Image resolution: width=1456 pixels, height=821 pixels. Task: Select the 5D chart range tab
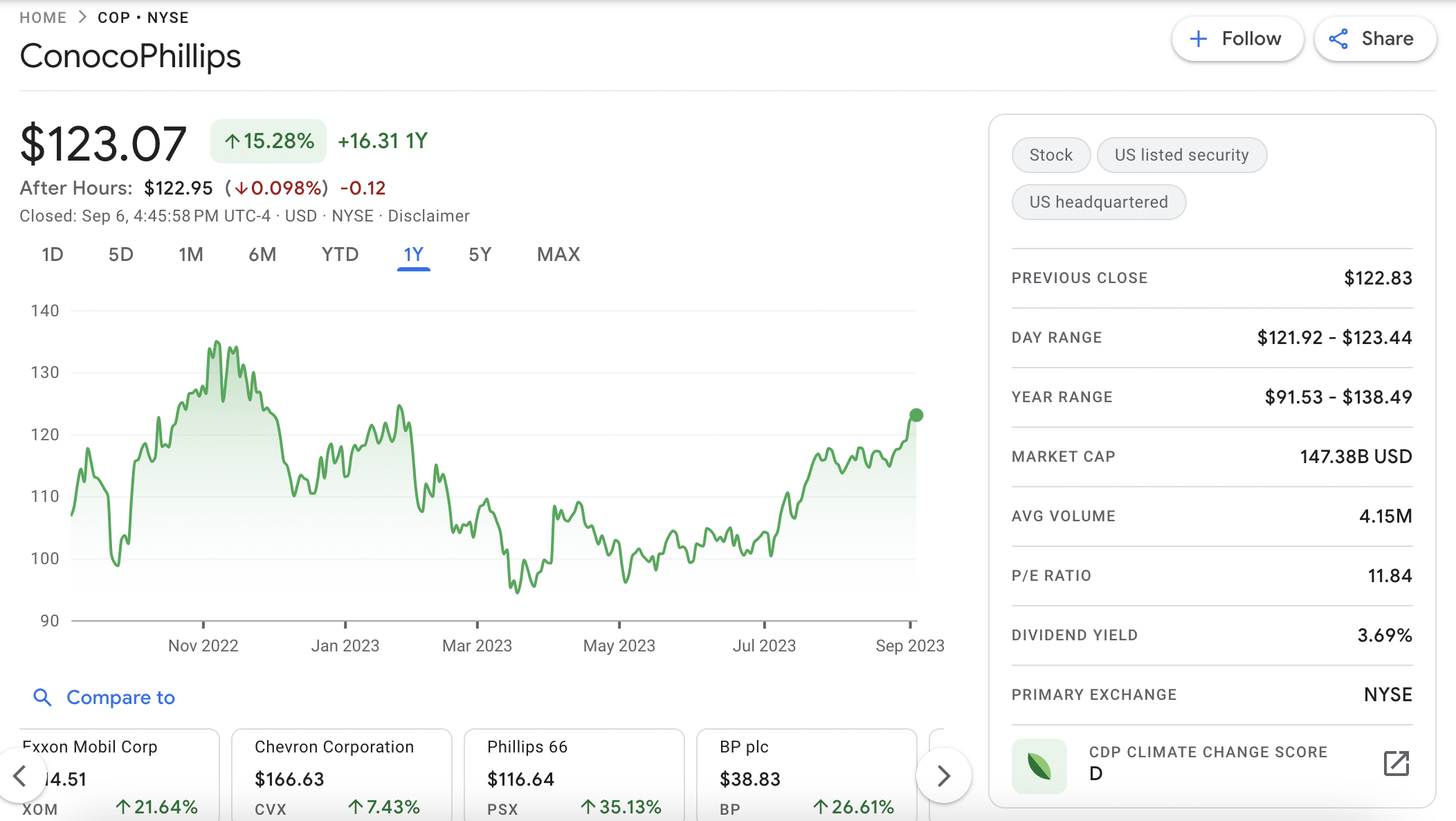pos(121,255)
